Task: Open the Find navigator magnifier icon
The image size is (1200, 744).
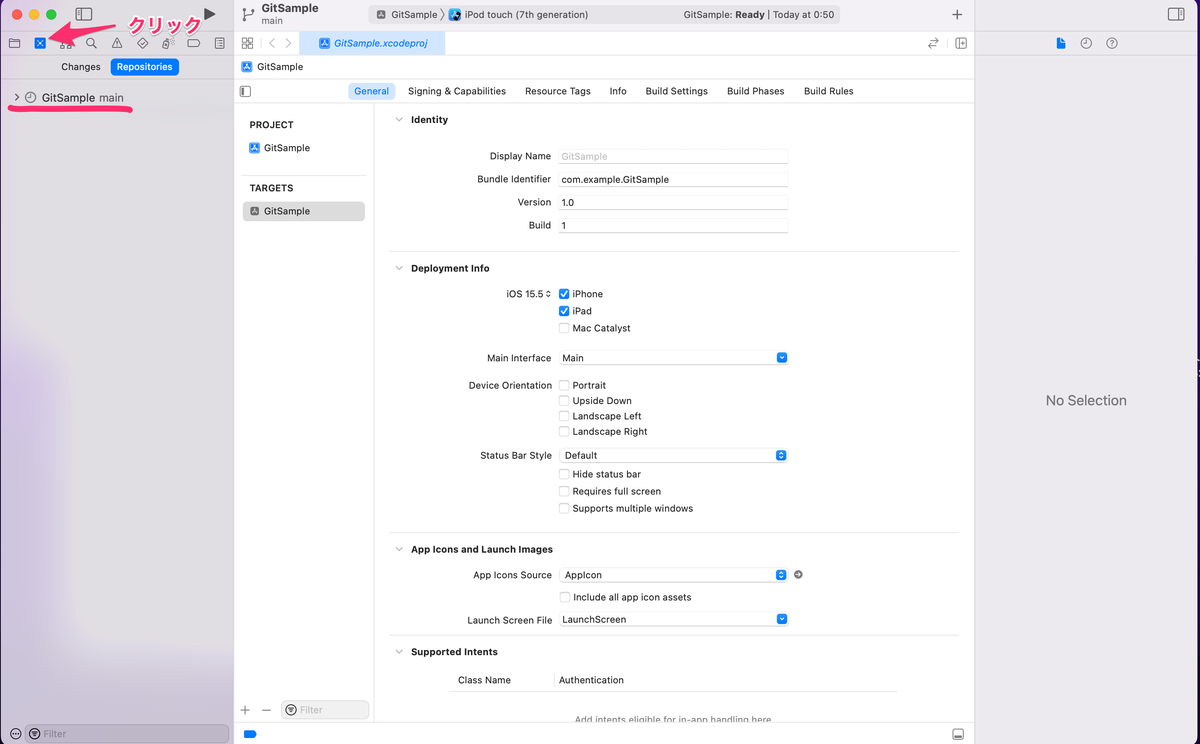Action: coord(92,43)
